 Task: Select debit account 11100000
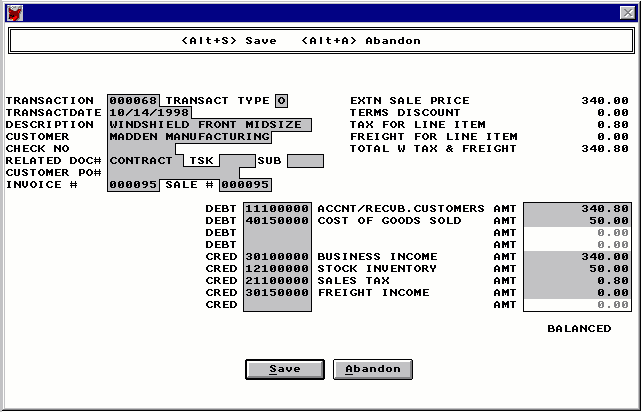click(x=277, y=208)
